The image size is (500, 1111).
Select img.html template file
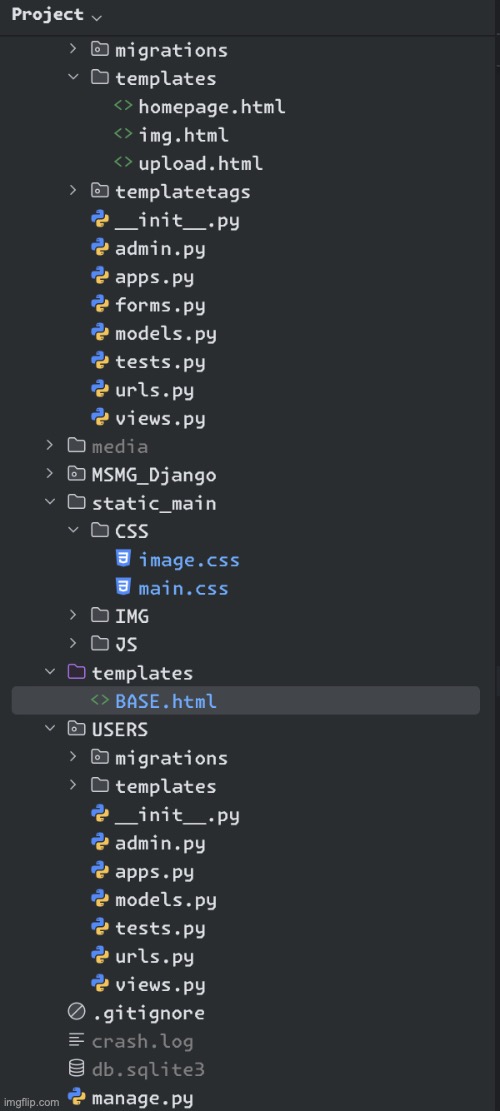pos(183,135)
